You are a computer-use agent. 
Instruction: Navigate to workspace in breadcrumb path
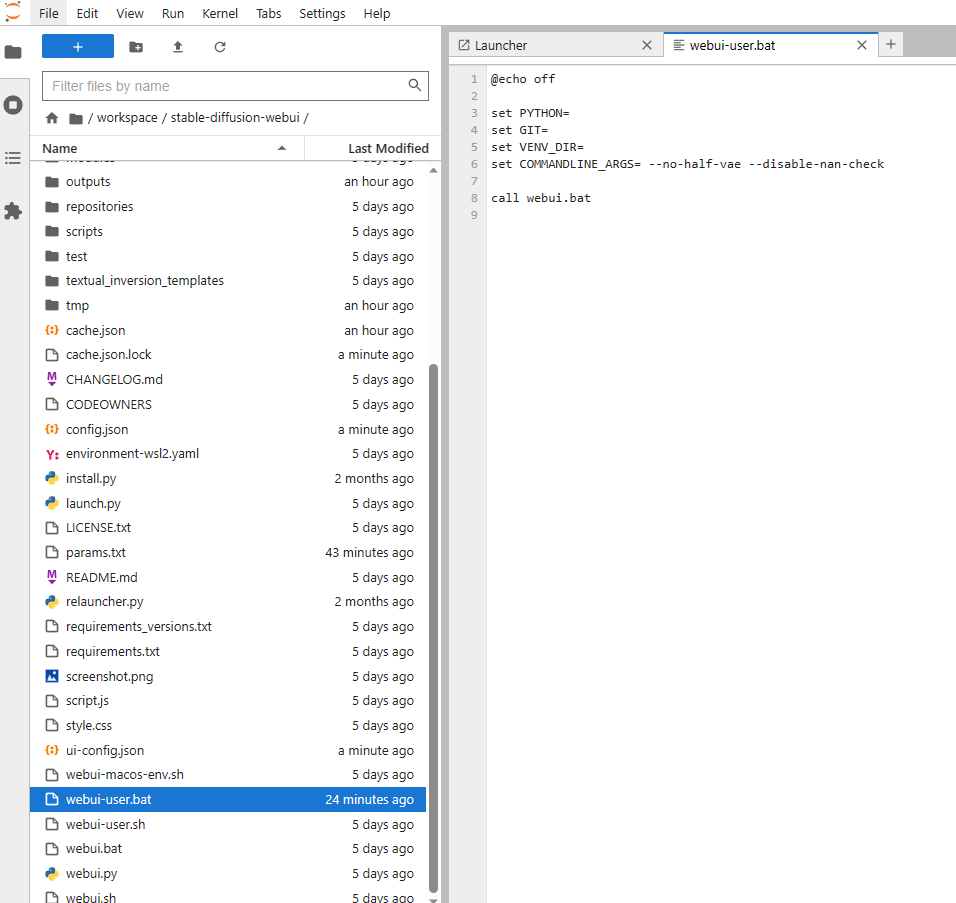click(x=127, y=118)
